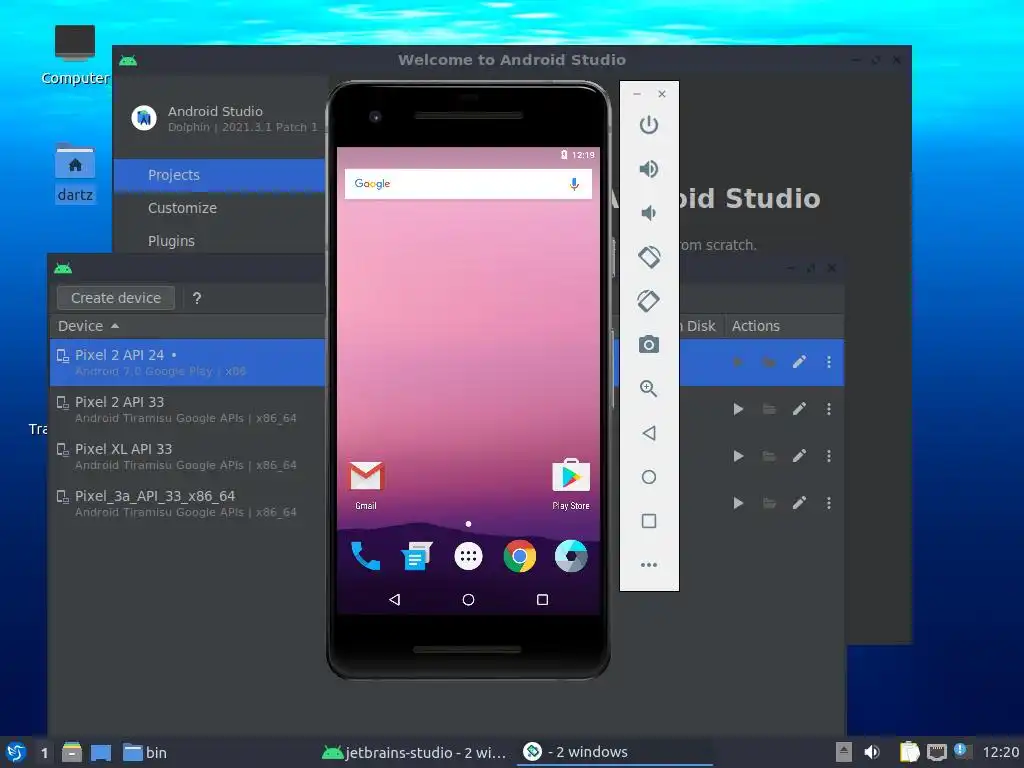Open the Phone dialer app in the dock
The image size is (1024, 768).
coord(365,556)
